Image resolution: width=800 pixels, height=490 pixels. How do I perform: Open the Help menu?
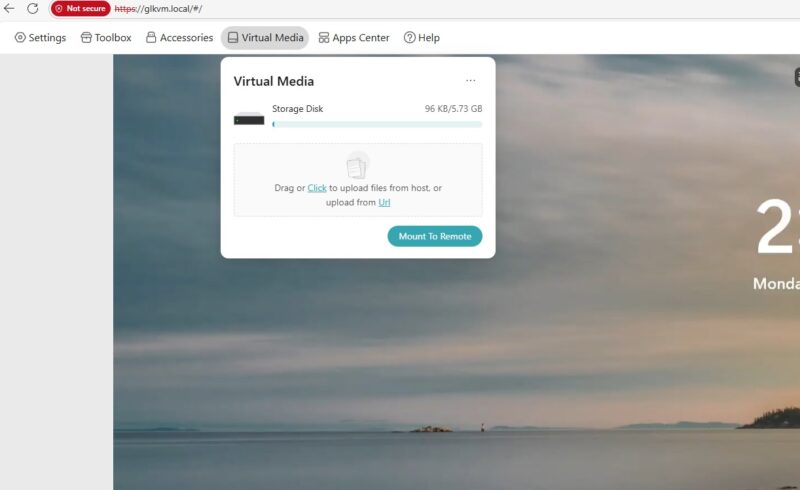[421, 38]
